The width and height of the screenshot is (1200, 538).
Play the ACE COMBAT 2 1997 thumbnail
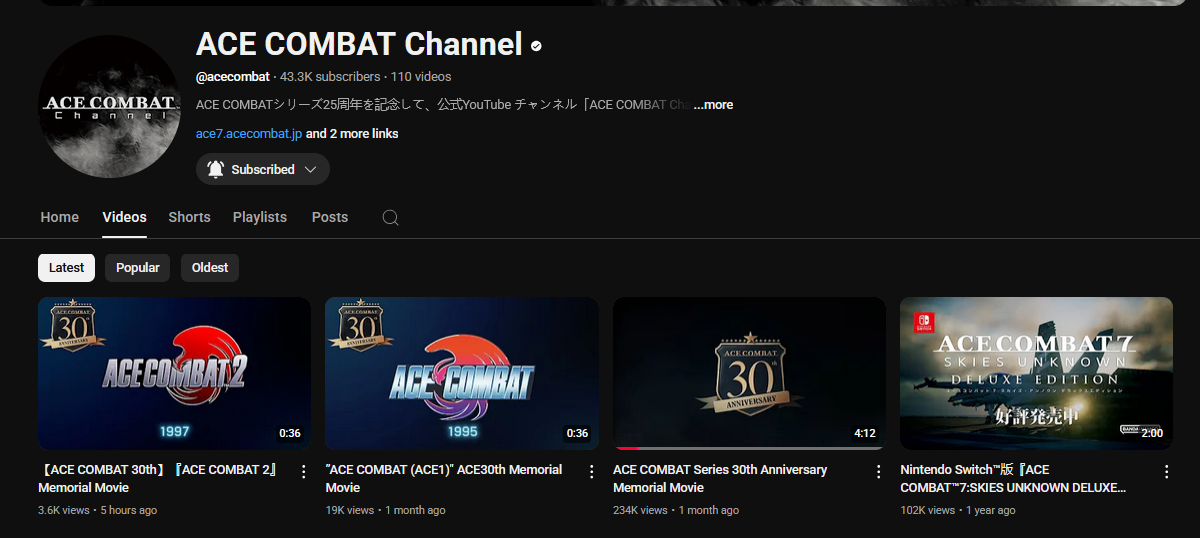pos(174,373)
